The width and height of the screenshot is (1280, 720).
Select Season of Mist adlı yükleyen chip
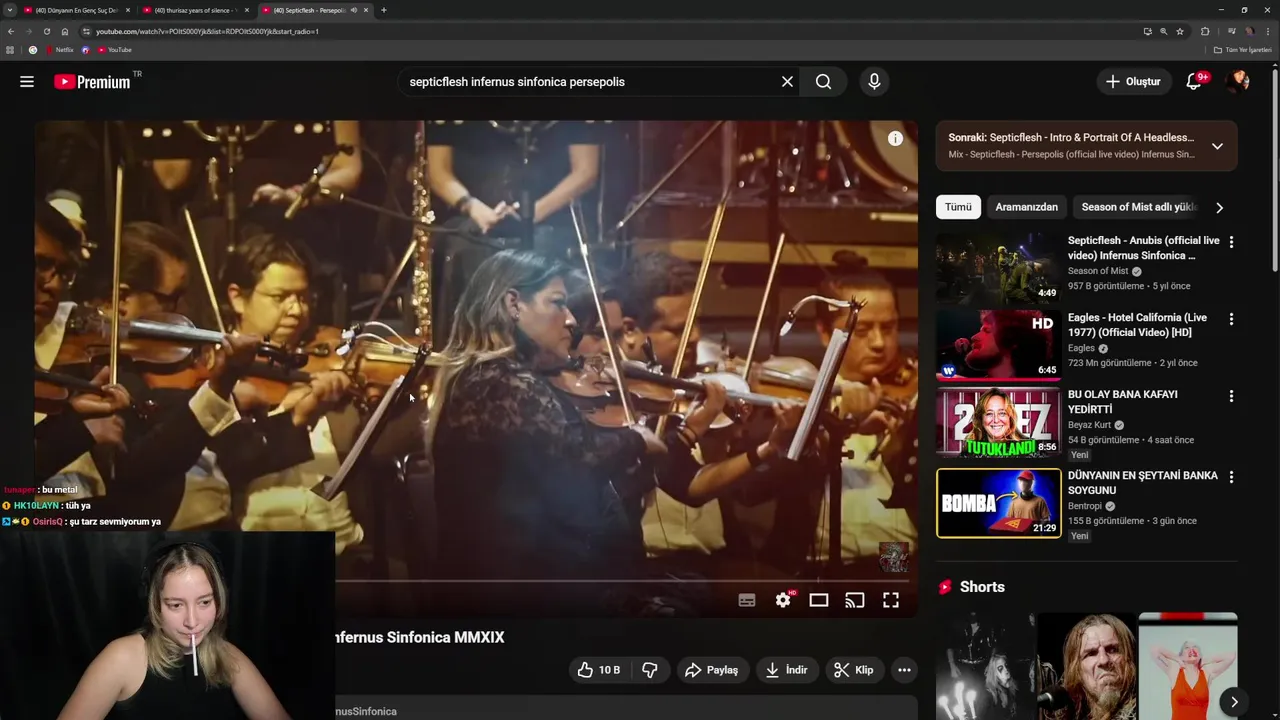[1138, 207]
